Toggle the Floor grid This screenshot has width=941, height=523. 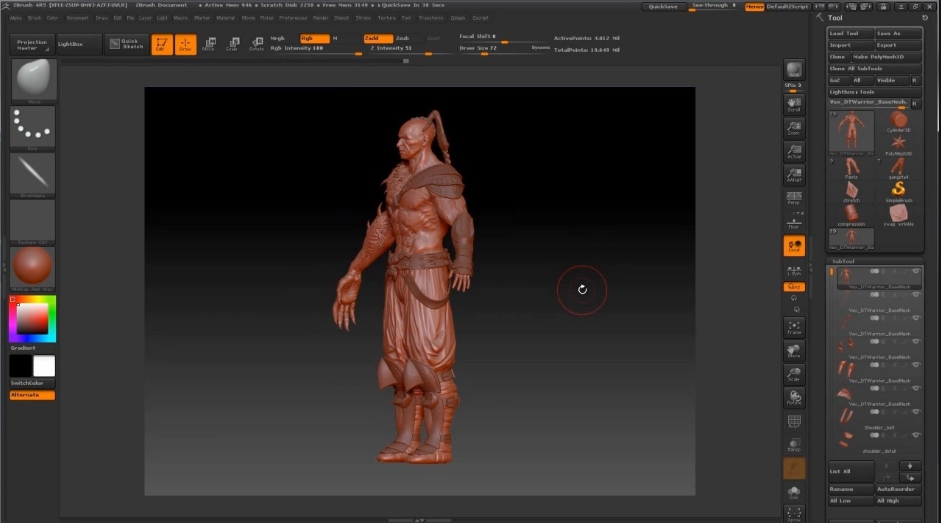794,222
